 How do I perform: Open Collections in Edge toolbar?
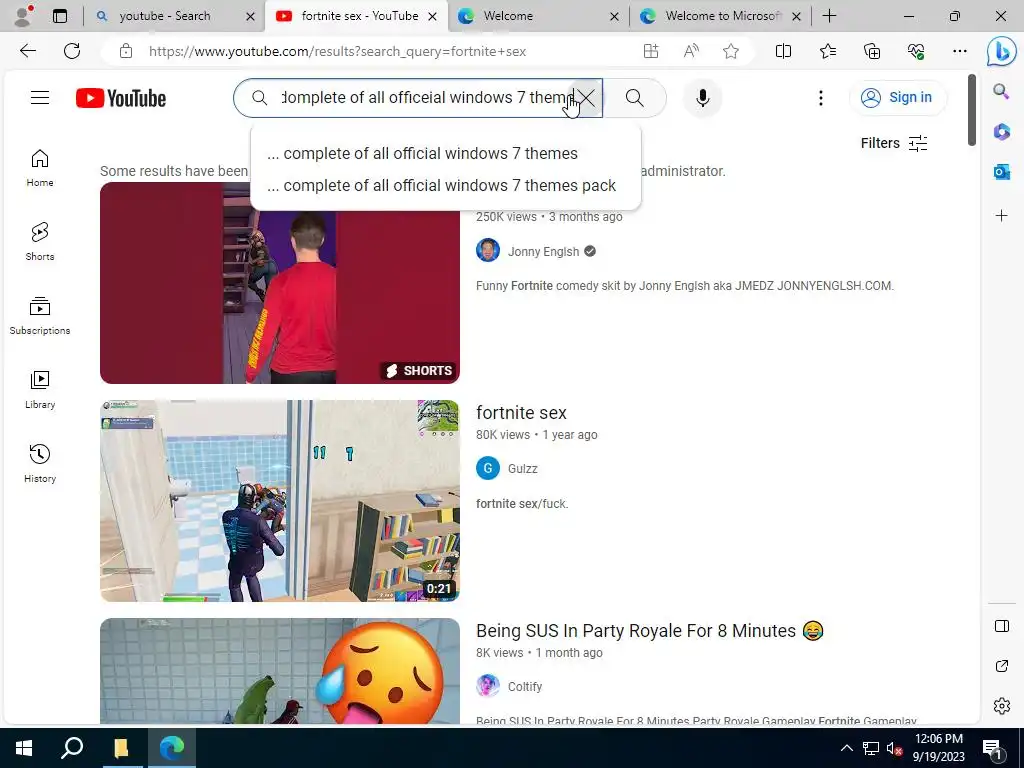pos(872,51)
